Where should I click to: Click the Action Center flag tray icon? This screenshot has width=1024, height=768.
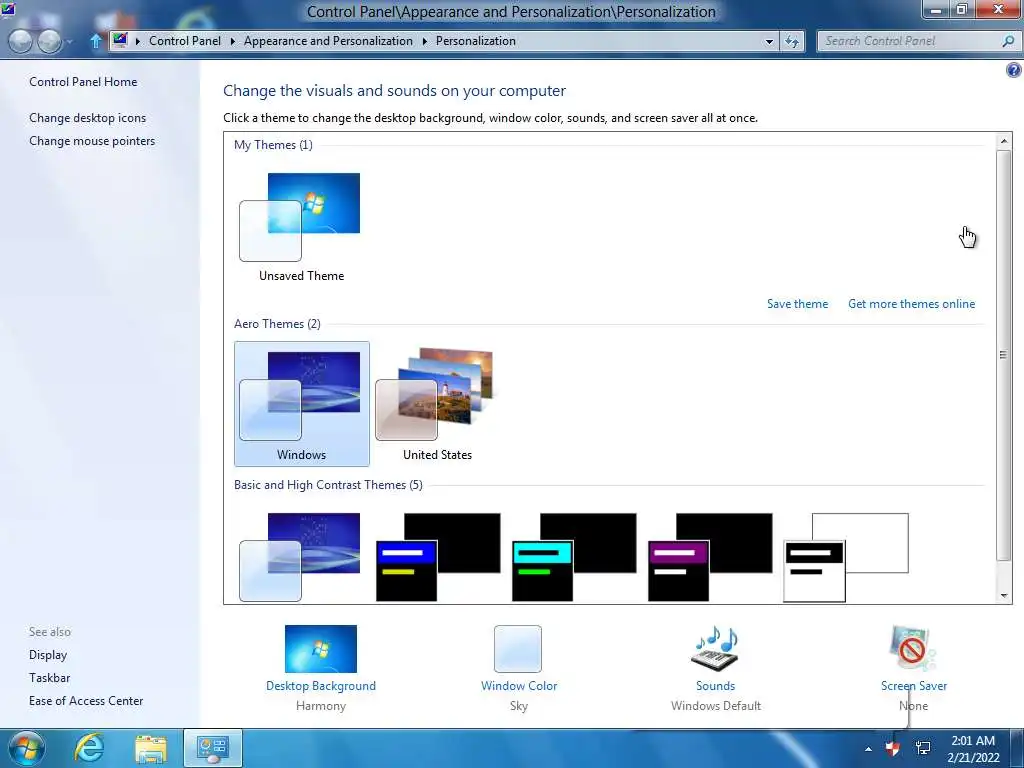click(x=892, y=748)
